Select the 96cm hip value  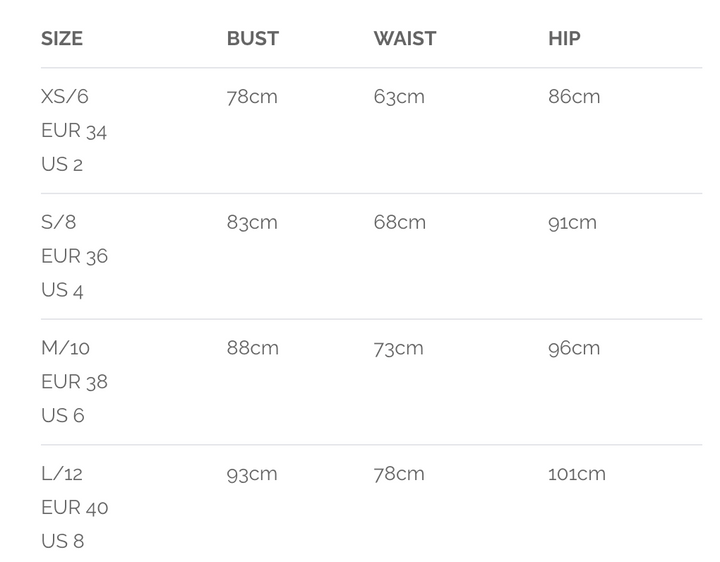point(574,348)
